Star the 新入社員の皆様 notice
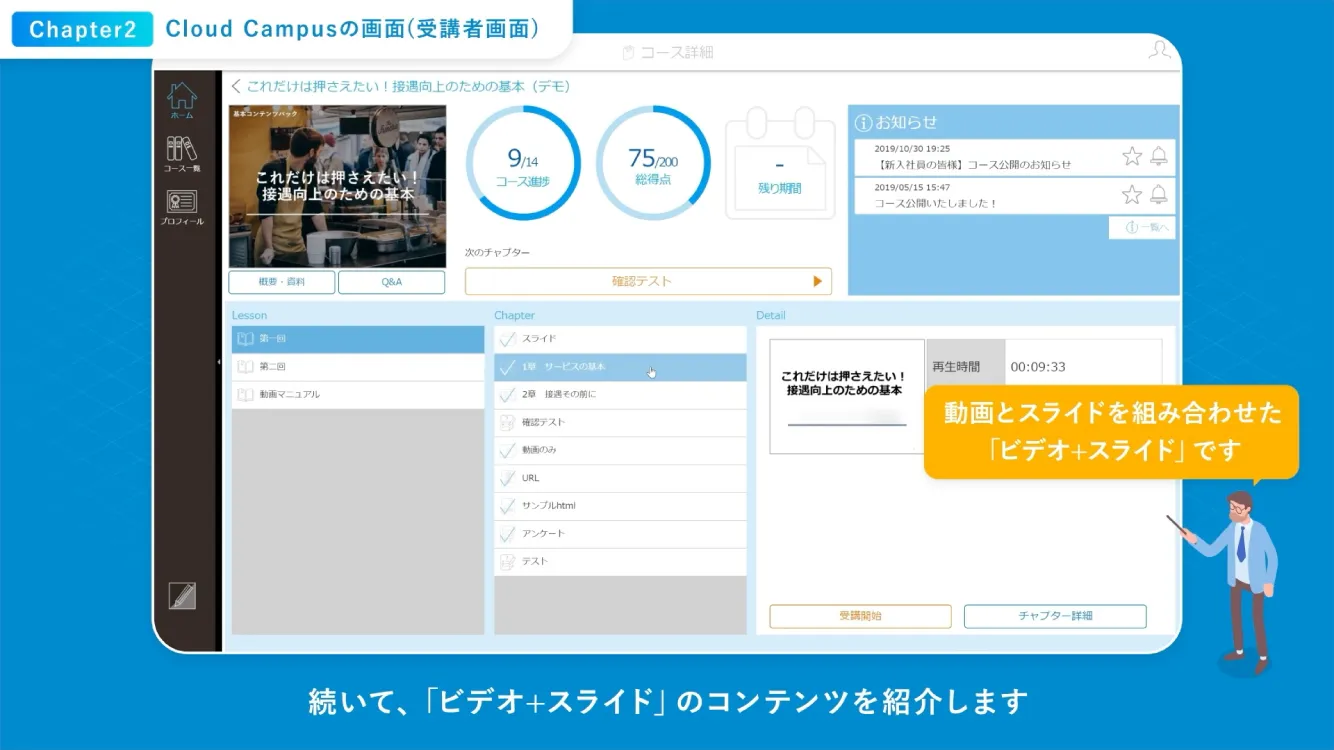Viewport: 1334px width, 750px height. coord(1132,156)
